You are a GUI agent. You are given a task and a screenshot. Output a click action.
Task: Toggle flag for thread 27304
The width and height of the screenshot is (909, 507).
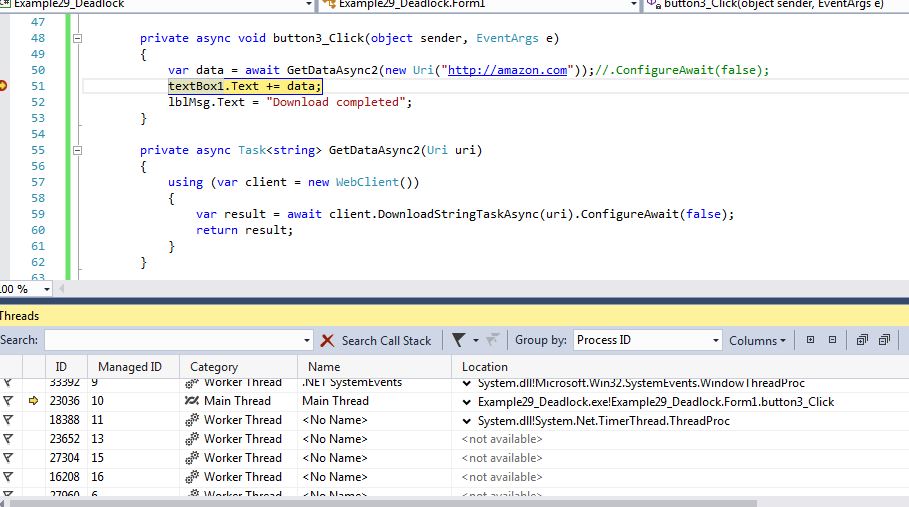[x=8, y=458]
